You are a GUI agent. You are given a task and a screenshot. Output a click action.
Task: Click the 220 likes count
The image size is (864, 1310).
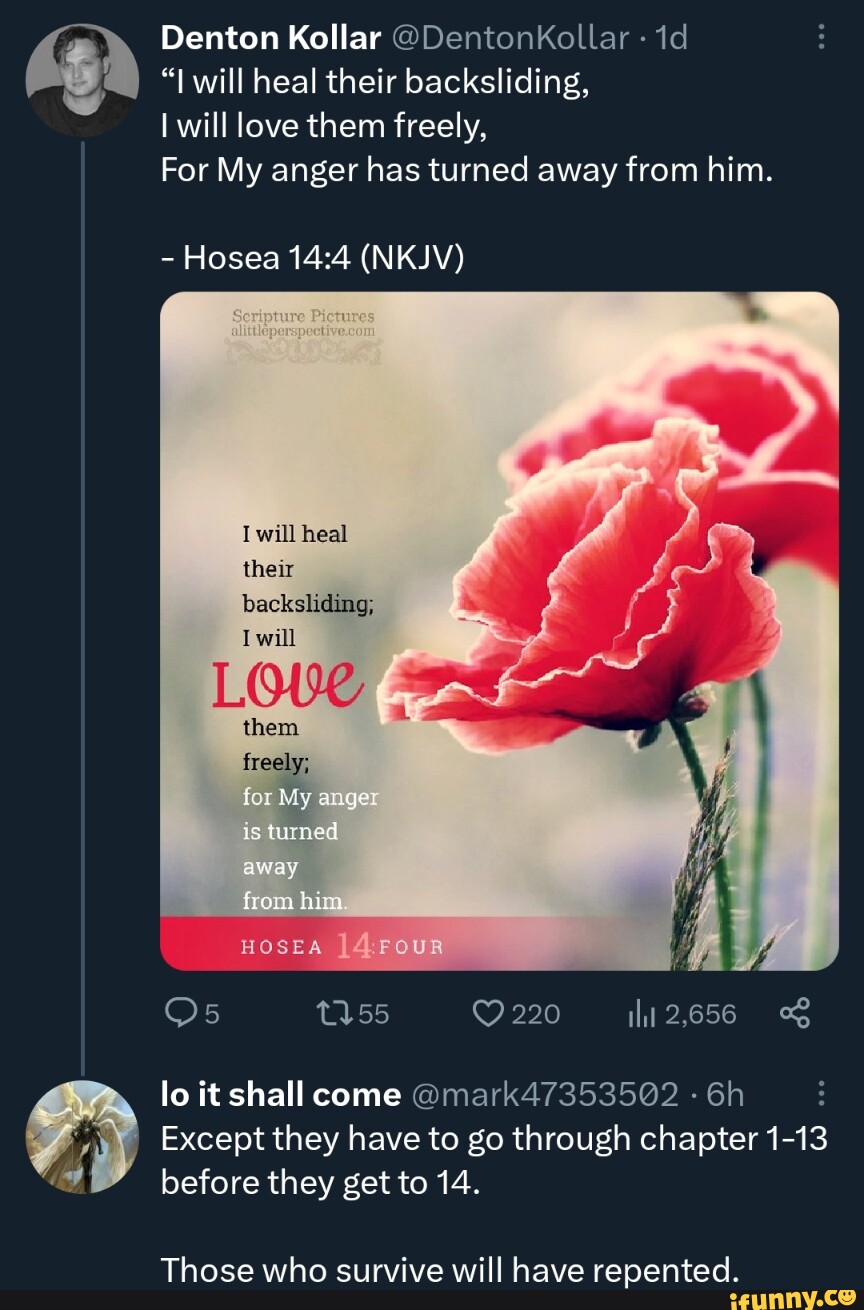(535, 1014)
